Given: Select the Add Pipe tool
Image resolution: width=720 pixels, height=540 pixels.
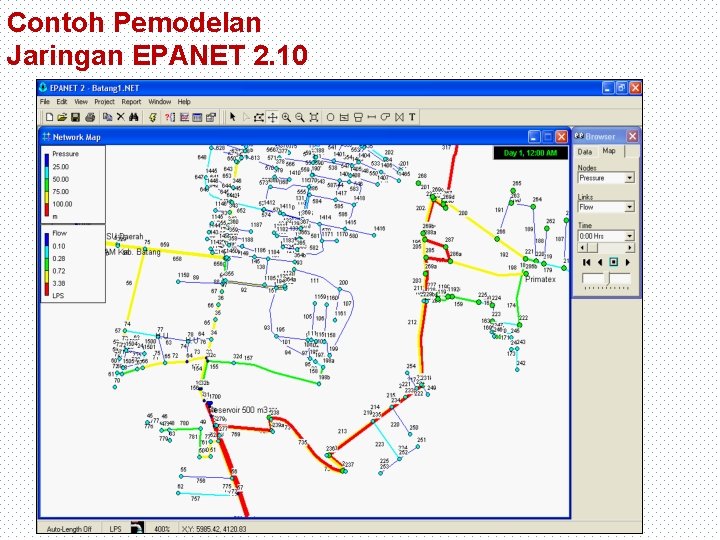Looking at the screenshot, I should click(371, 117).
